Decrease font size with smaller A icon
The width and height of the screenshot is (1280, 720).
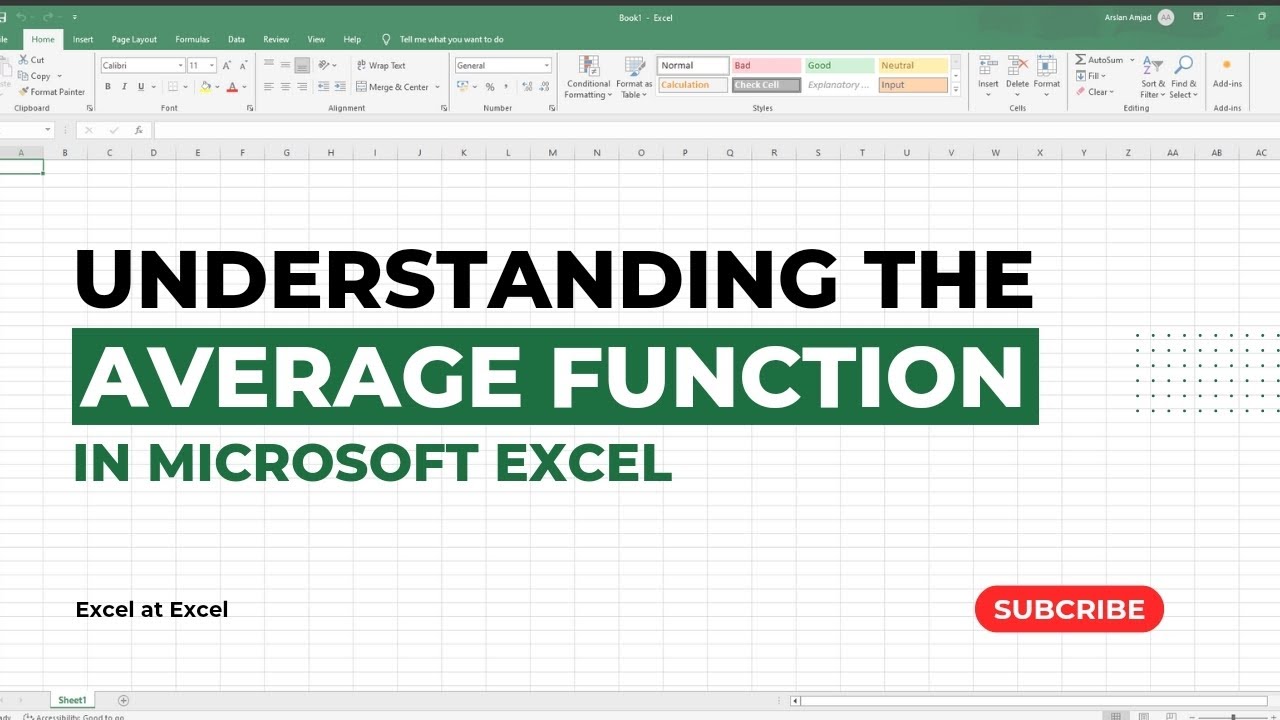click(243, 65)
